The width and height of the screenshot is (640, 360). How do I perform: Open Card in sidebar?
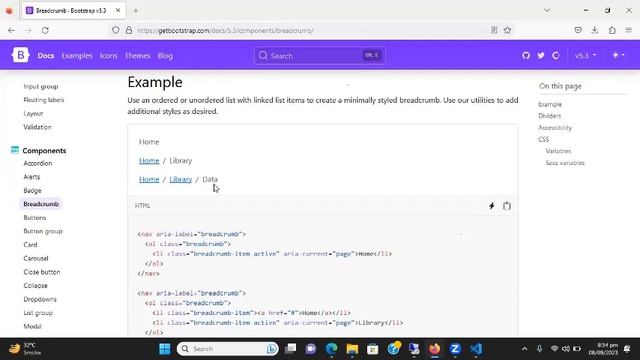click(x=30, y=245)
